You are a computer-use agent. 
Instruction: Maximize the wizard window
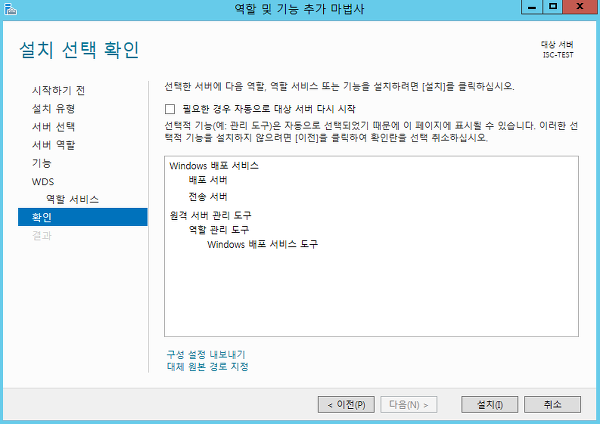point(553,7)
